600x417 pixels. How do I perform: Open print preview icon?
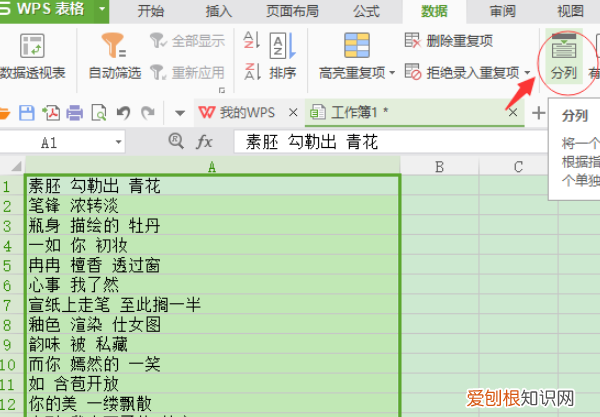[99, 113]
